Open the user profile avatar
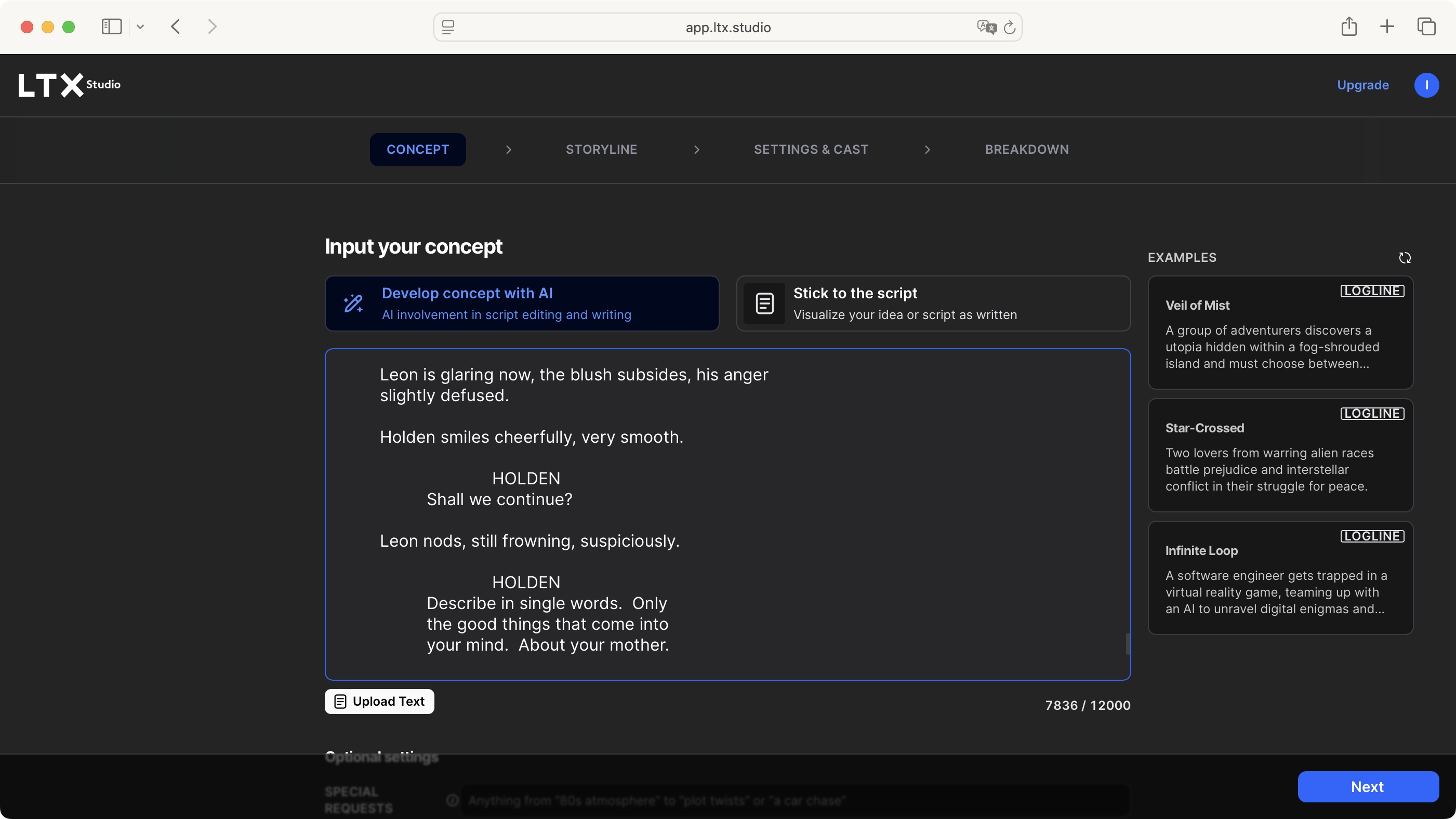Image resolution: width=1456 pixels, height=819 pixels. (1426, 85)
